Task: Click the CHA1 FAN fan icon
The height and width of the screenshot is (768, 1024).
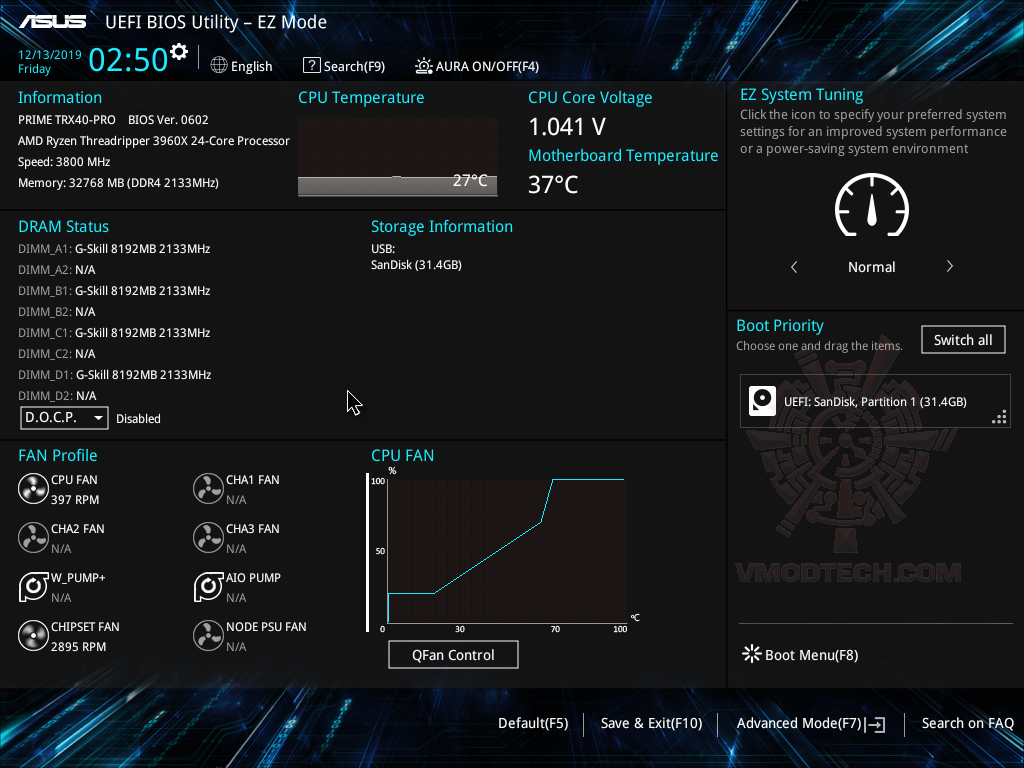Action: [x=208, y=488]
